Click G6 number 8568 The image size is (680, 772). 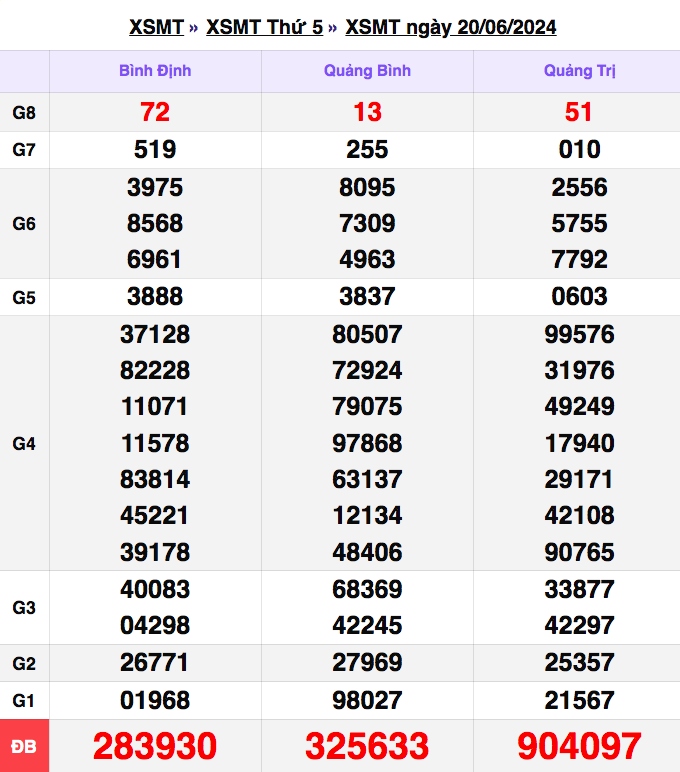pos(155,224)
